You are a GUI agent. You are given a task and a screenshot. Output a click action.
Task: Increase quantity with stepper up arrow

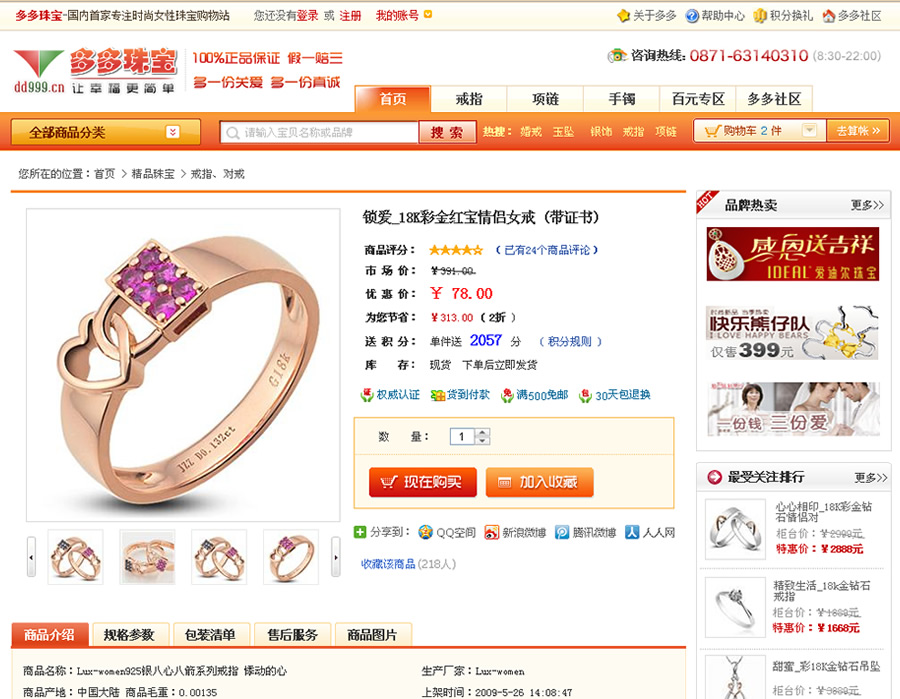[483, 433]
